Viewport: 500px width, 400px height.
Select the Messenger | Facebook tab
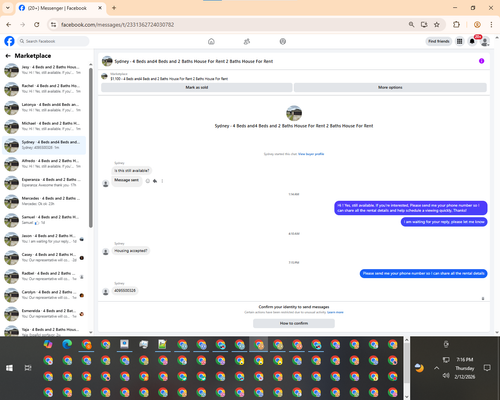(x=57, y=8)
